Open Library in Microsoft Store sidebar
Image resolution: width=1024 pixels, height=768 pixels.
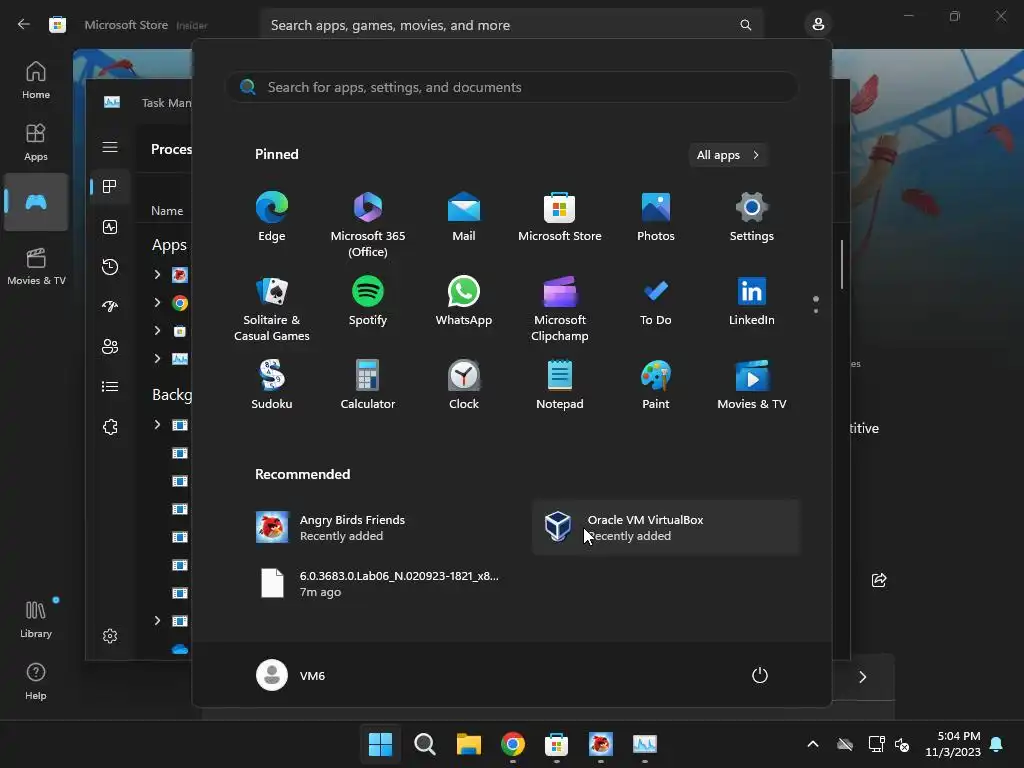(36, 619)
